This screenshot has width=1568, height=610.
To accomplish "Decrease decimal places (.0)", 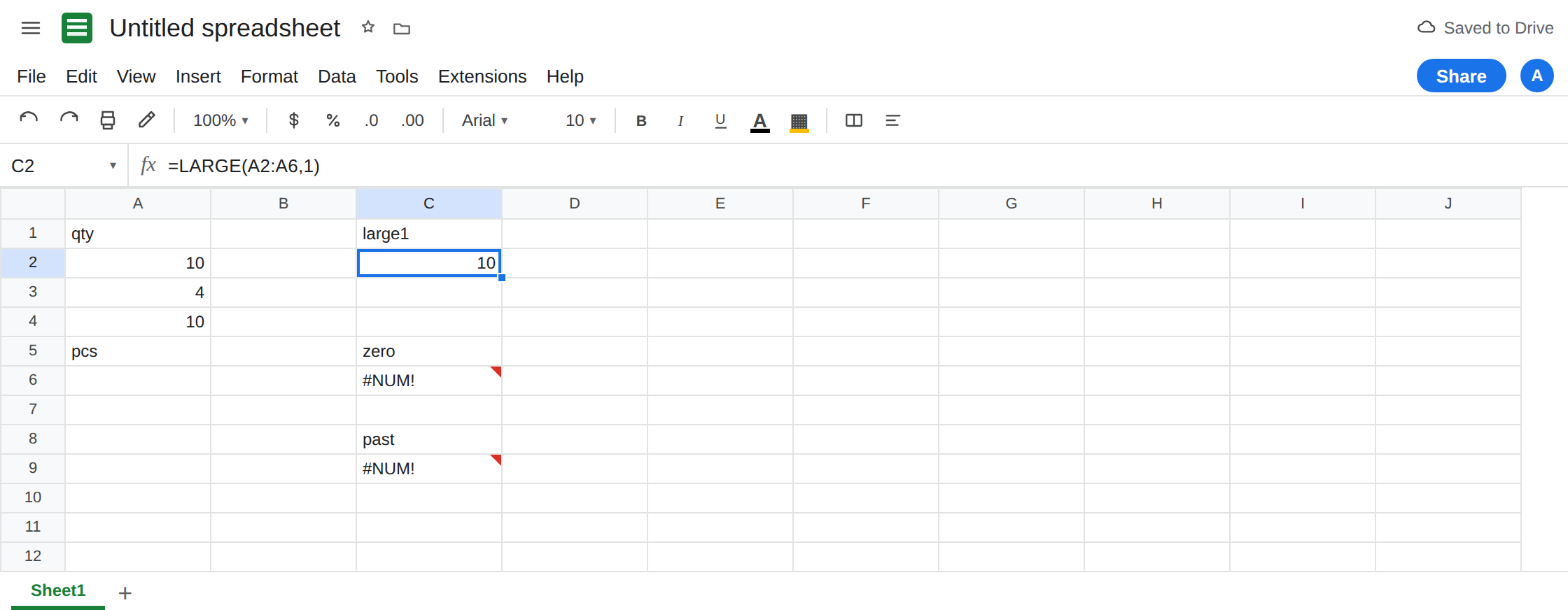I will (371, 120).
